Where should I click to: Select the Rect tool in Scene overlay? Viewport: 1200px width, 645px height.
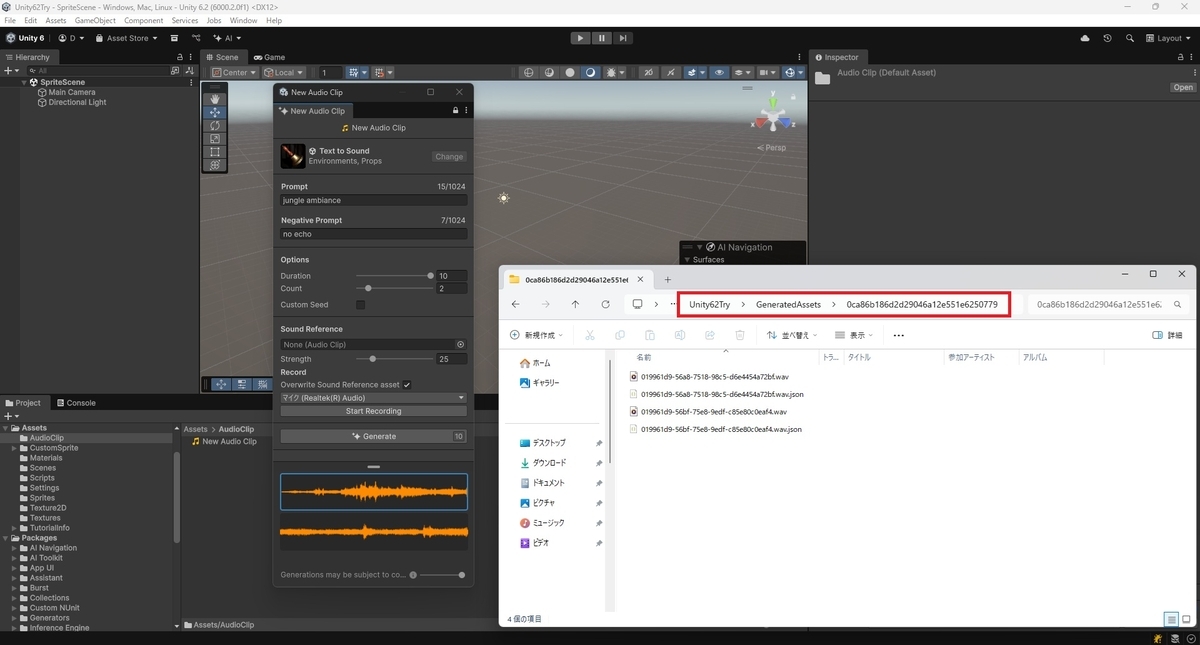click(x=215, y=152)
